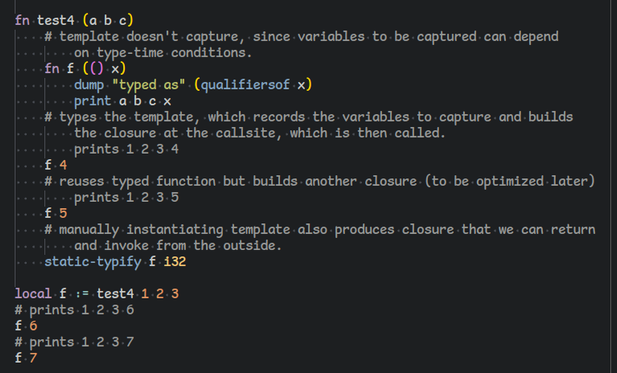
Task: Click the i32 type name
Action: [175, 262]
